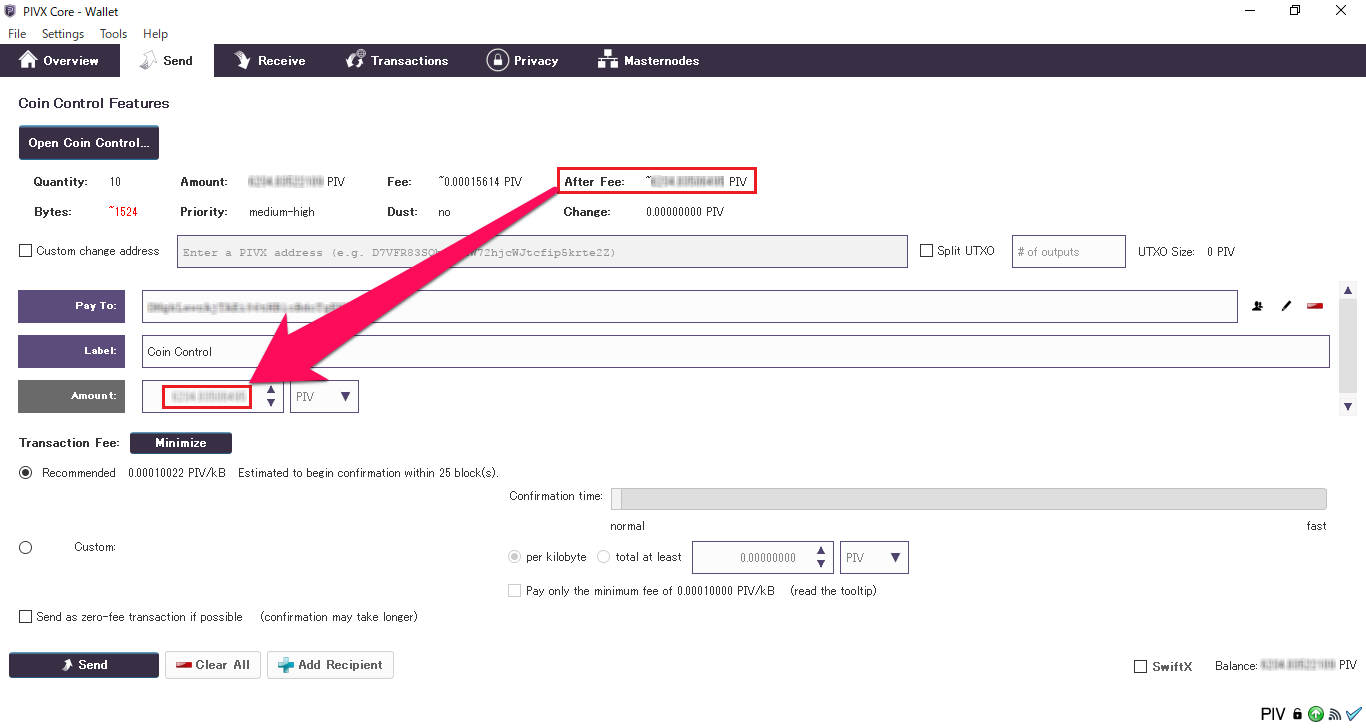Image resolution: width=1366 pixels, height=728 pixels.
Task: Click the Confirmation time slider handle
Action: pyautogui.click(x=616, y=499)
